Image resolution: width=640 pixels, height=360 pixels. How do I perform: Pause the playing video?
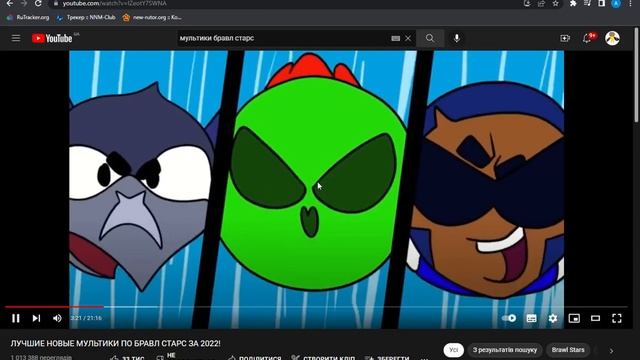(x=16, y=318)
